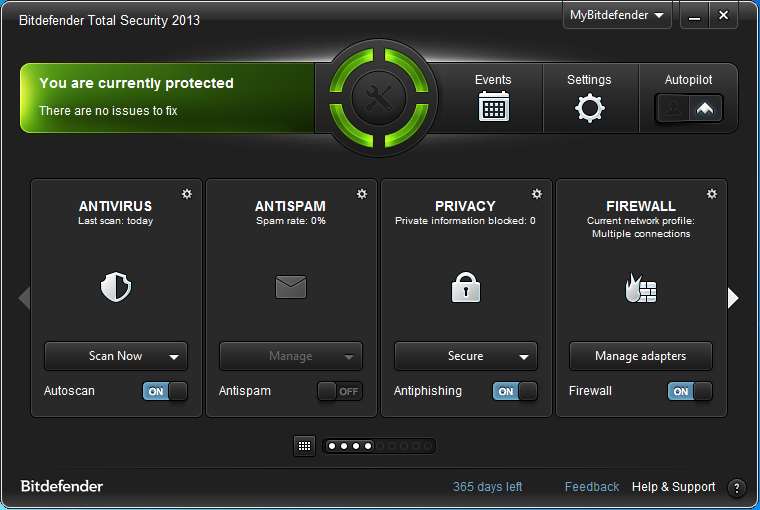Image resolution: width=760 pixels, height=510 pixels.
Task: Go to next modules with right arrow
Action: pos(733,298)
